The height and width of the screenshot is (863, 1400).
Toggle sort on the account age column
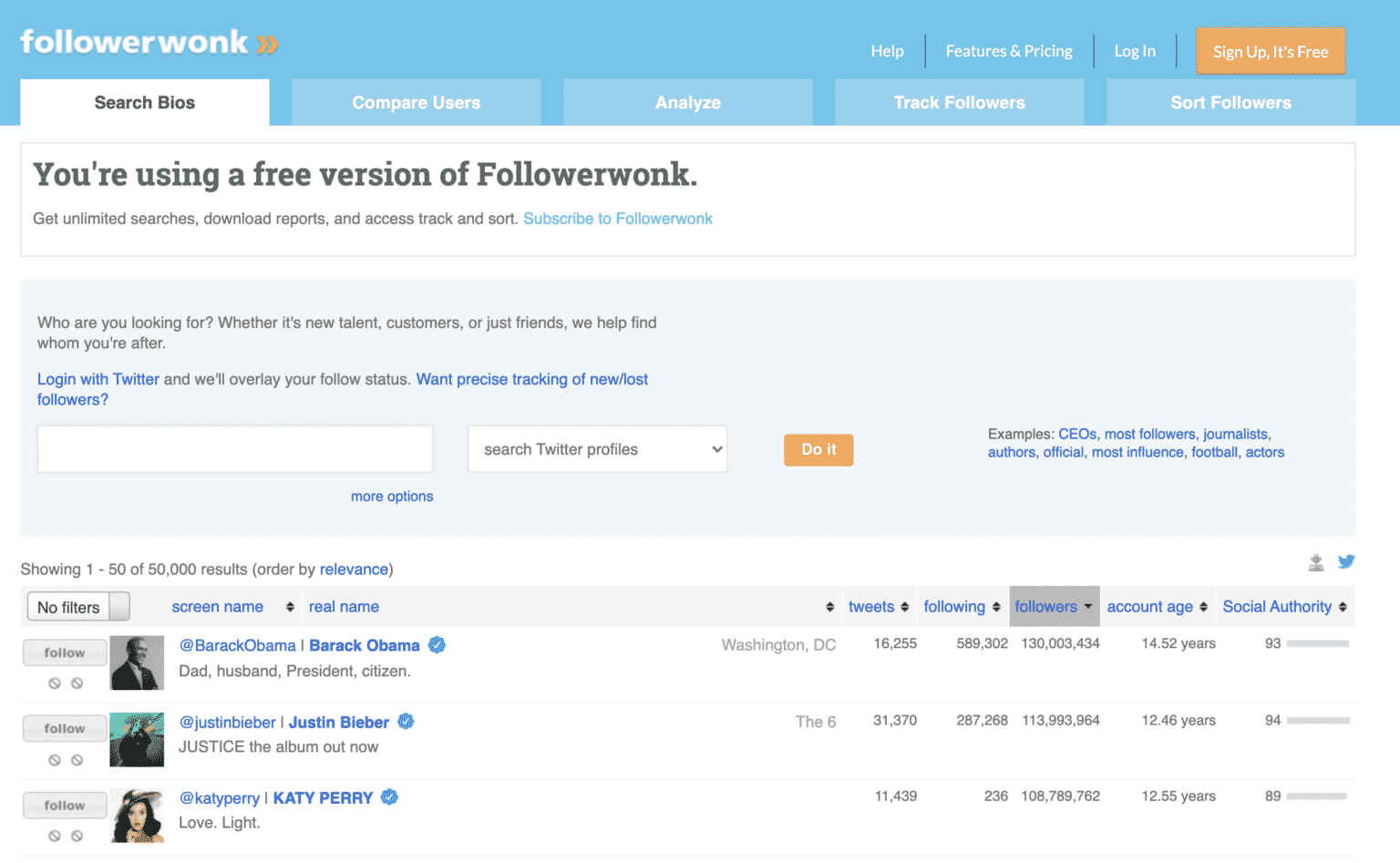1206,606
